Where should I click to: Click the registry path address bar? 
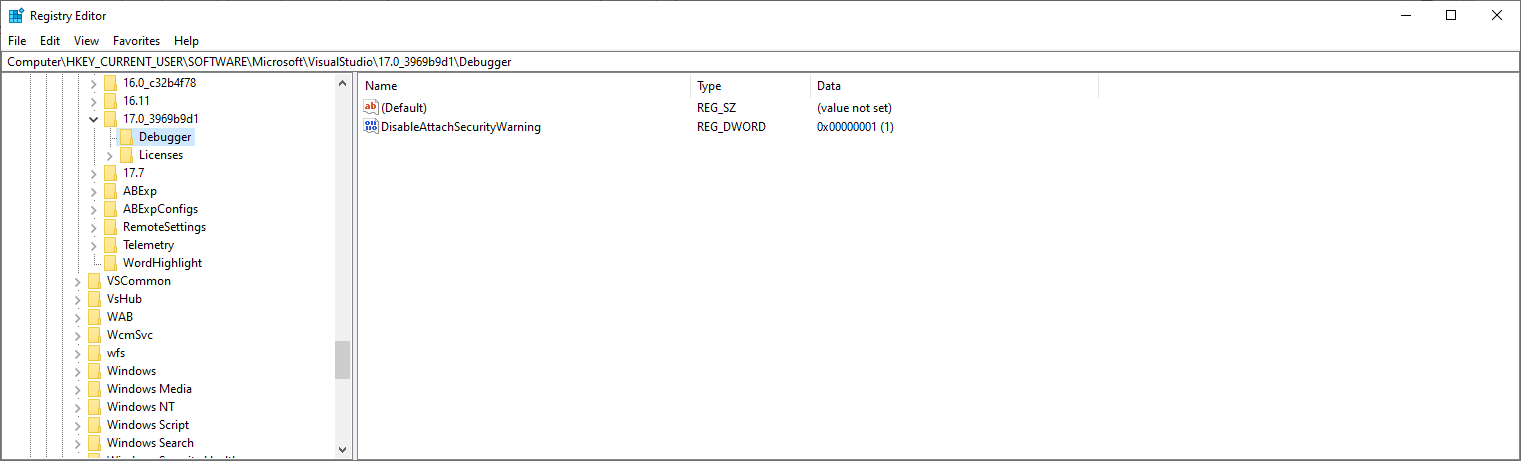760,62
